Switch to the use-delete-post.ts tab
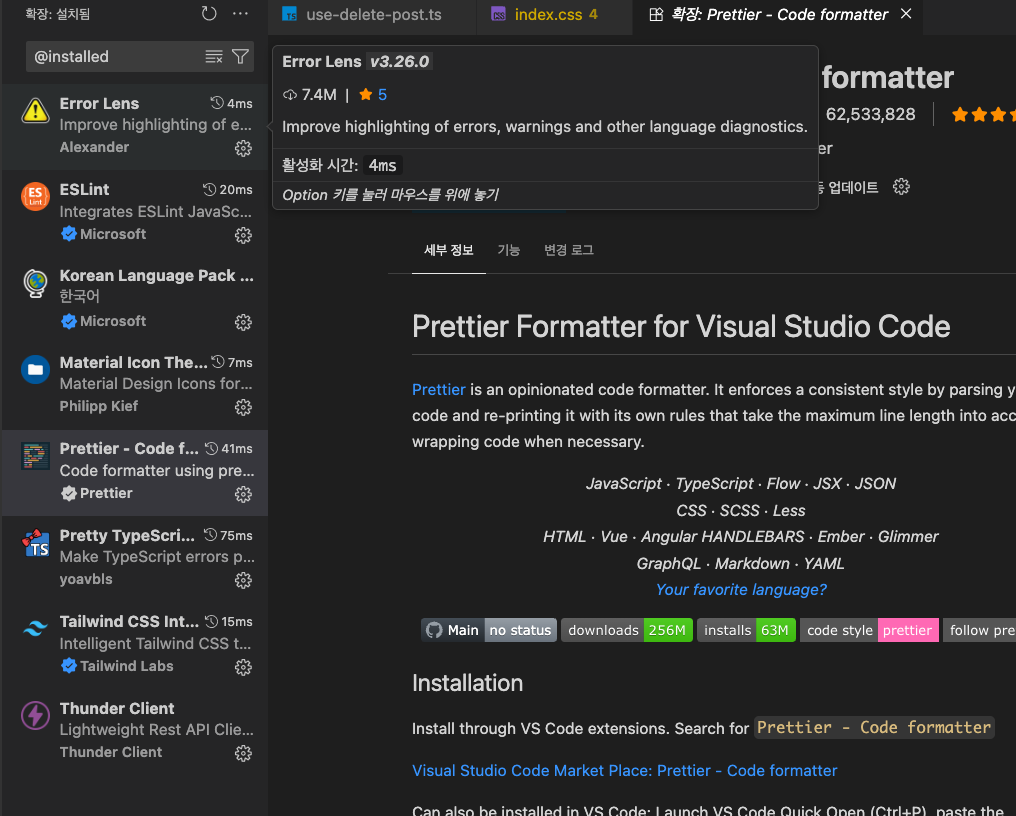 (360, 15)
